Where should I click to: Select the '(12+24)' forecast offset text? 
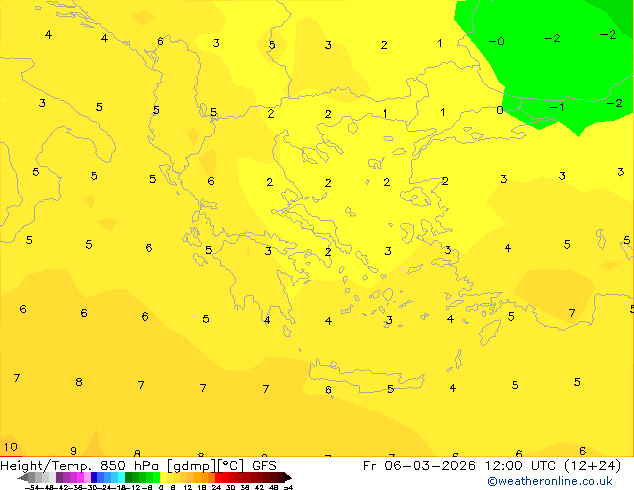592,466
